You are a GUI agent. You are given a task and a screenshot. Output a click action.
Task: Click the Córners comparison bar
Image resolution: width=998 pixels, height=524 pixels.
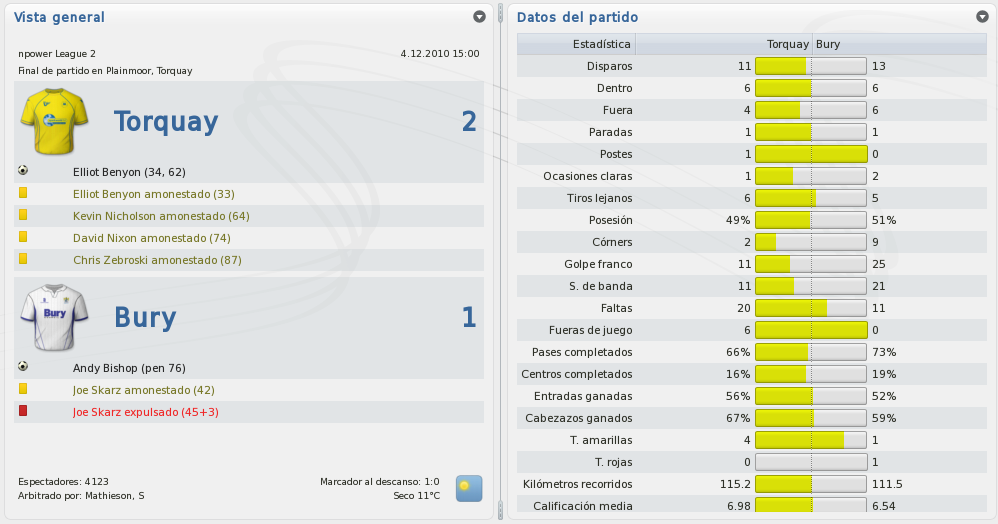[x=811, y=242]
